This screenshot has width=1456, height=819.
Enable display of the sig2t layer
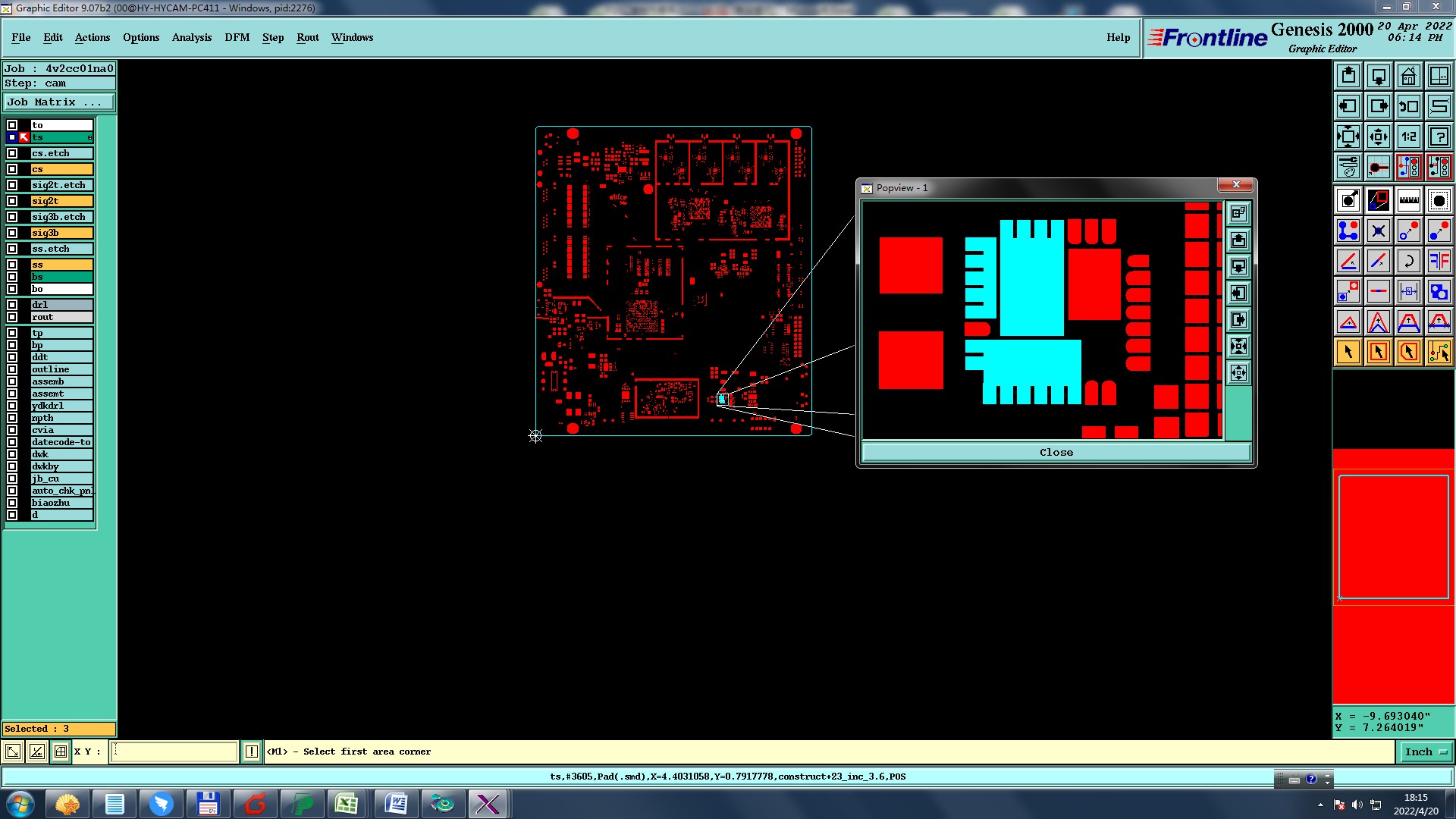[x=12, y=201]
